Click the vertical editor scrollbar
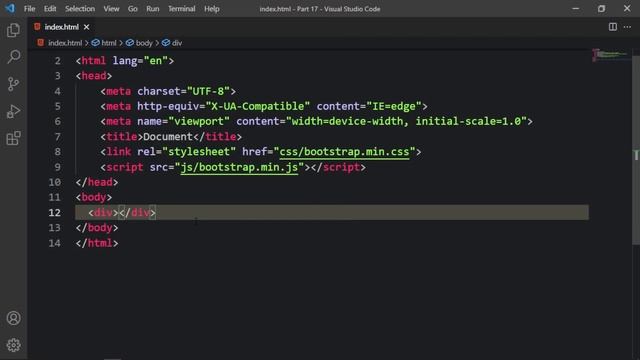Image resolution: width=640 pixels, height=360 pixels. 636,151
